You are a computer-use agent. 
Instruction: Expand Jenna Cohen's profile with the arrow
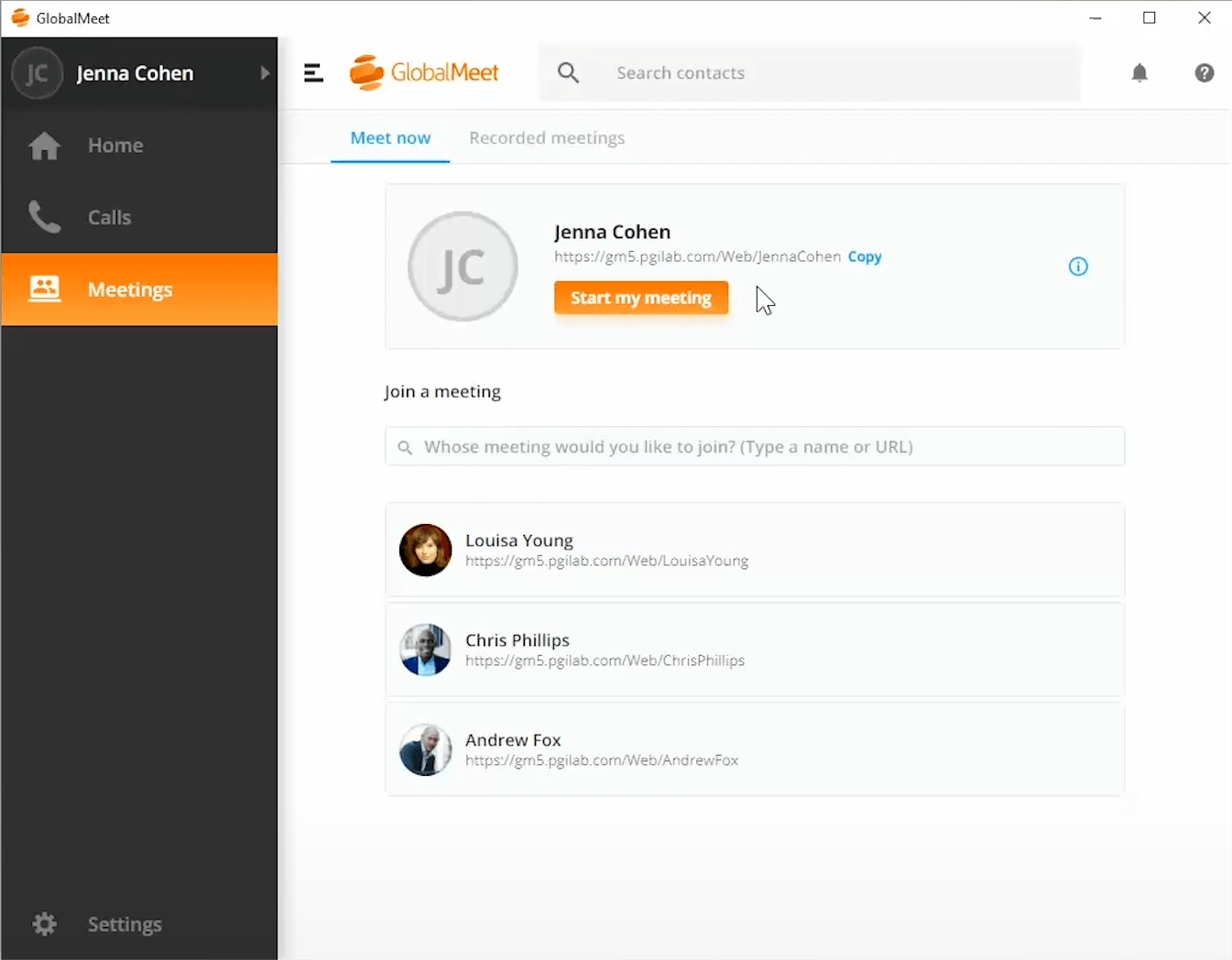[265, 73]
